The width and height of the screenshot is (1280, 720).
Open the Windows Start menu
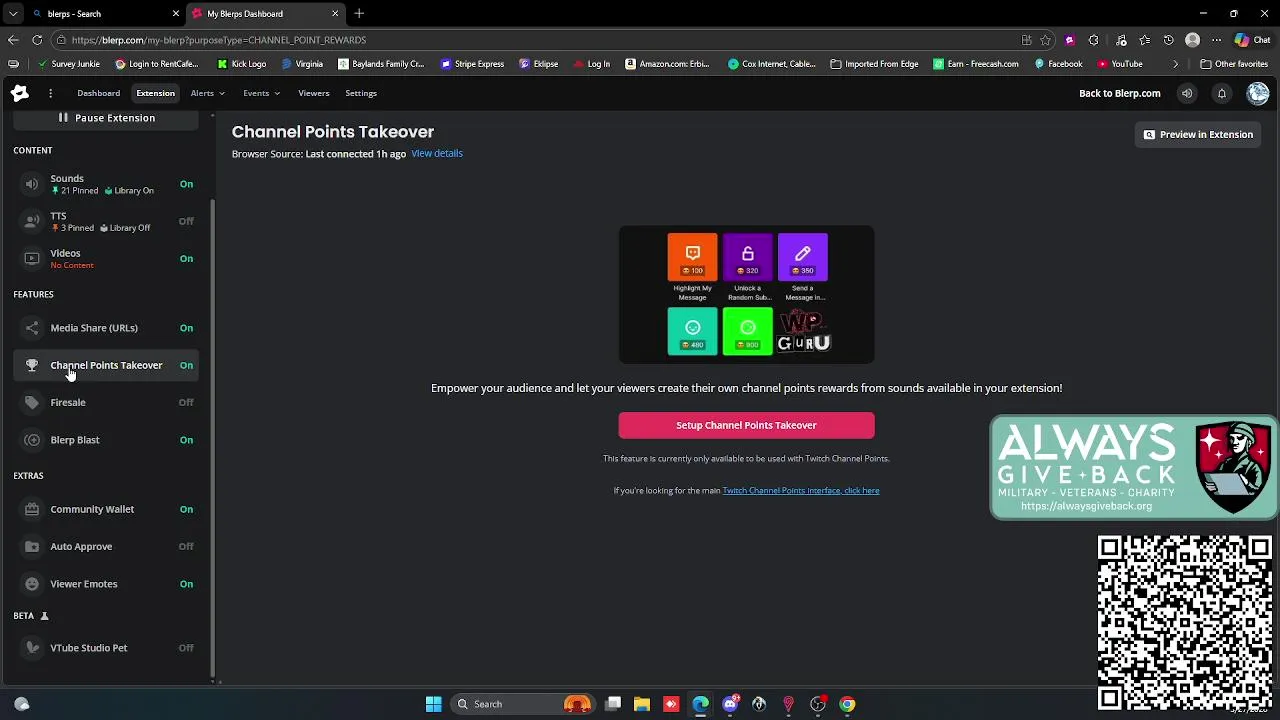[433, 704]
